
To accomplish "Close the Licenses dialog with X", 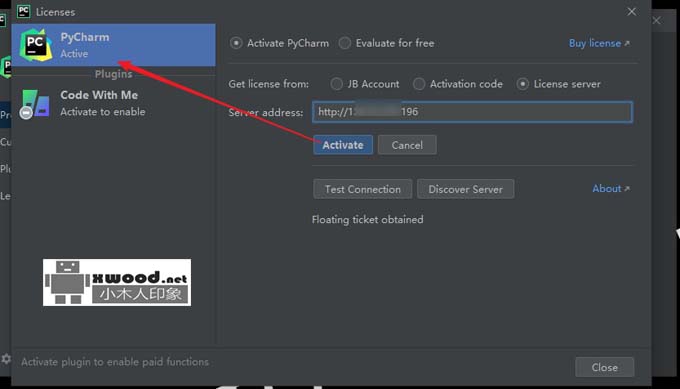I will 631,12.
